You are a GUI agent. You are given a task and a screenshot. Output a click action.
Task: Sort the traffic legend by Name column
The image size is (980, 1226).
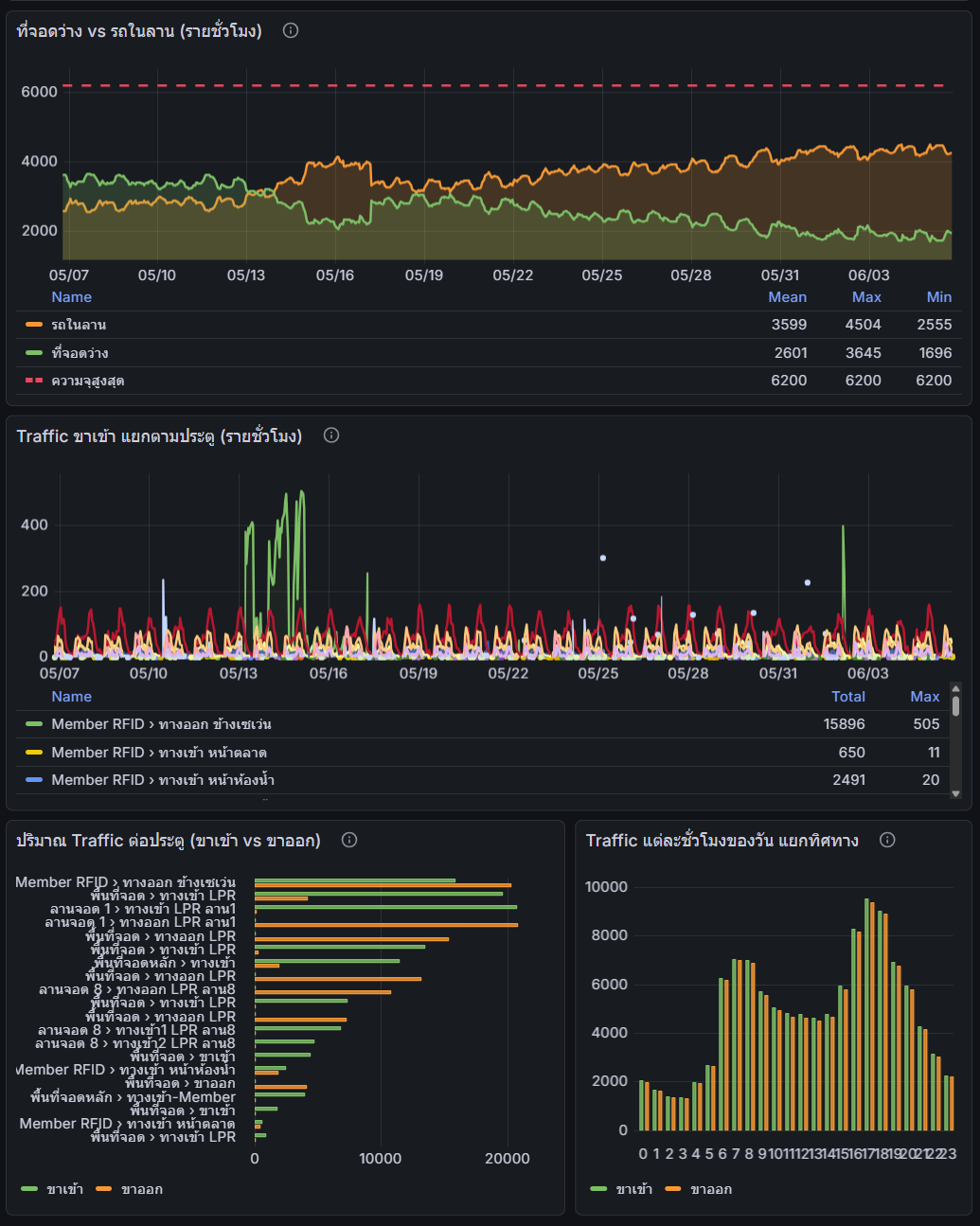click(x=72, y=697)
